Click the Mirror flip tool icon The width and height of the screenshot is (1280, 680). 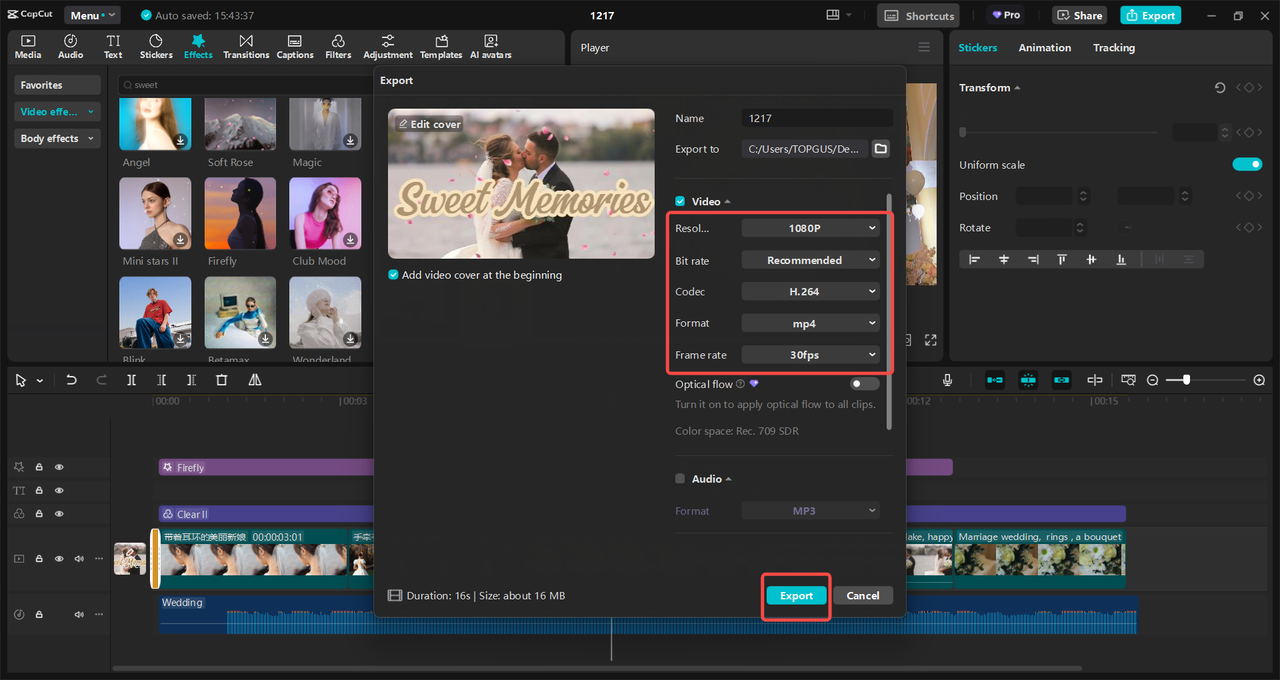[x=255, y=380]
